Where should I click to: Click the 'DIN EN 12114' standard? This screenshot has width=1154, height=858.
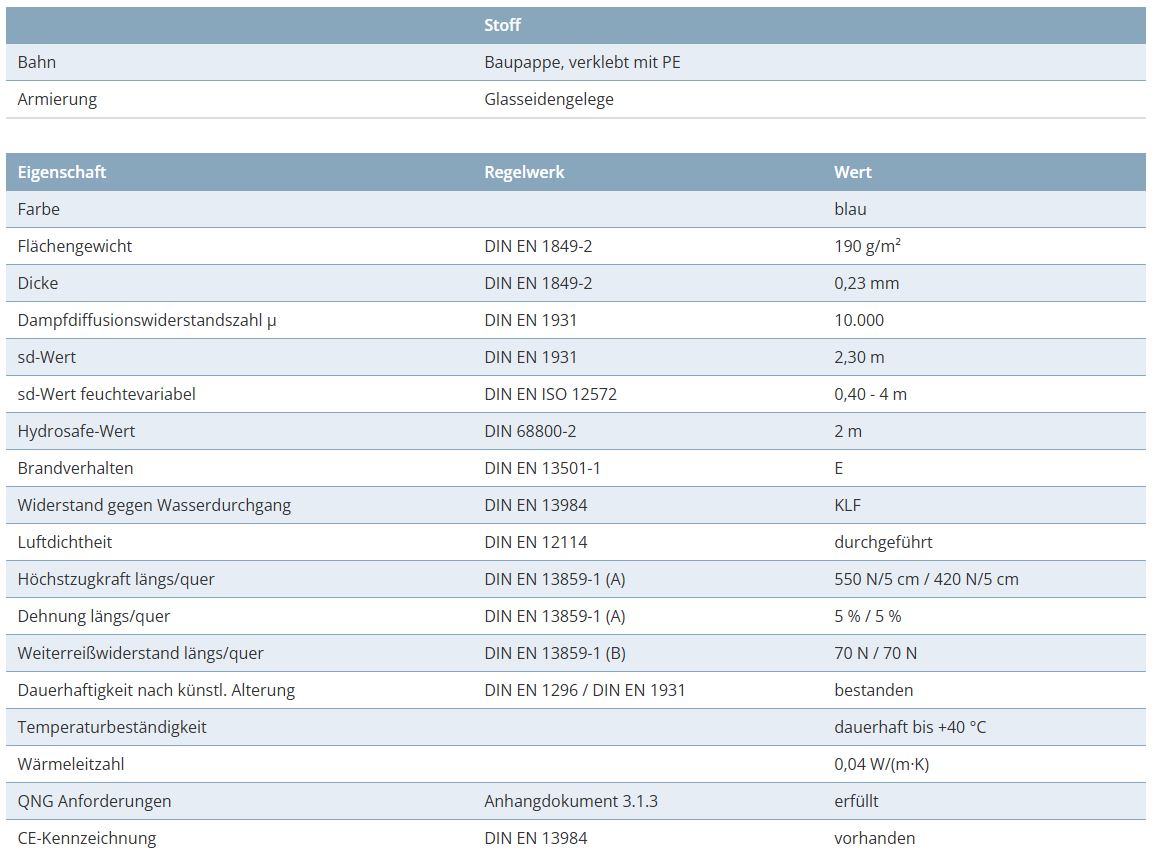coord(536,542)
